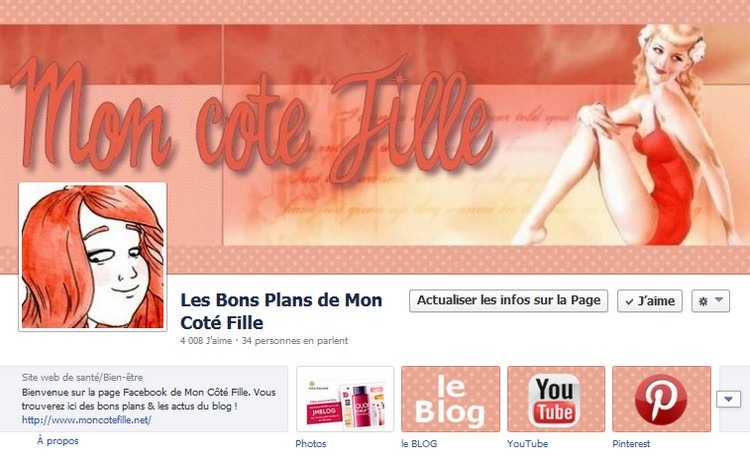Click the YouTube text label
Screen dimensions: 750x456
528,444
